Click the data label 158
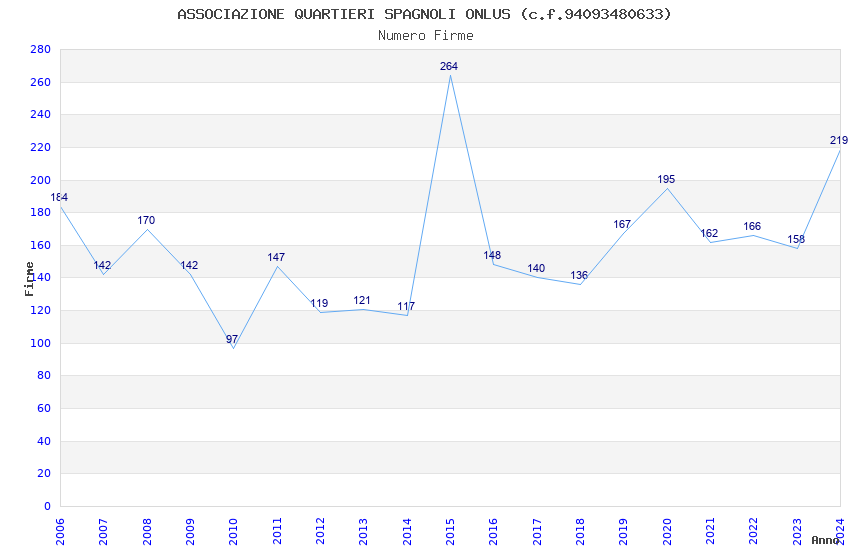850x550 pixels. [796, 239]
